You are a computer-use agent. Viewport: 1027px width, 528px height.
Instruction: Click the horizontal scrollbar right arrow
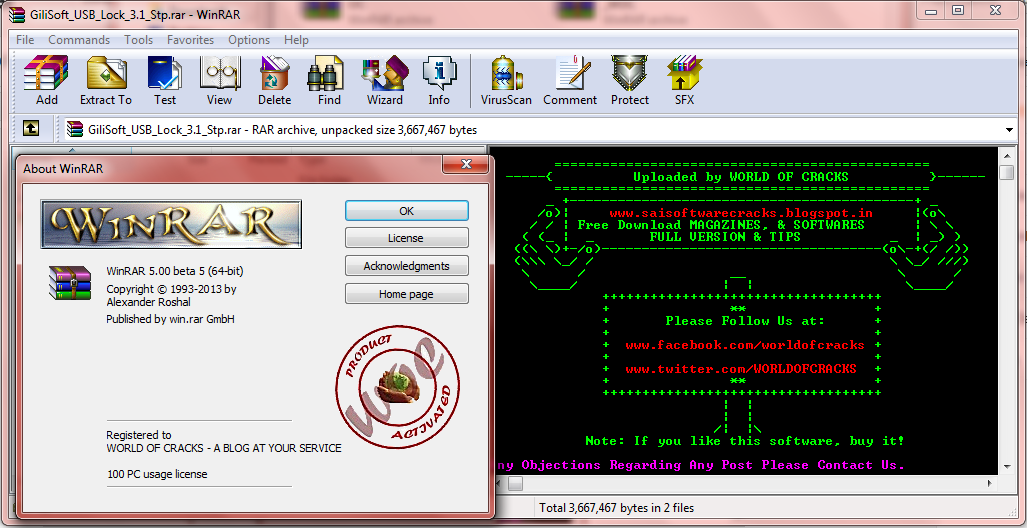(992, 484)
